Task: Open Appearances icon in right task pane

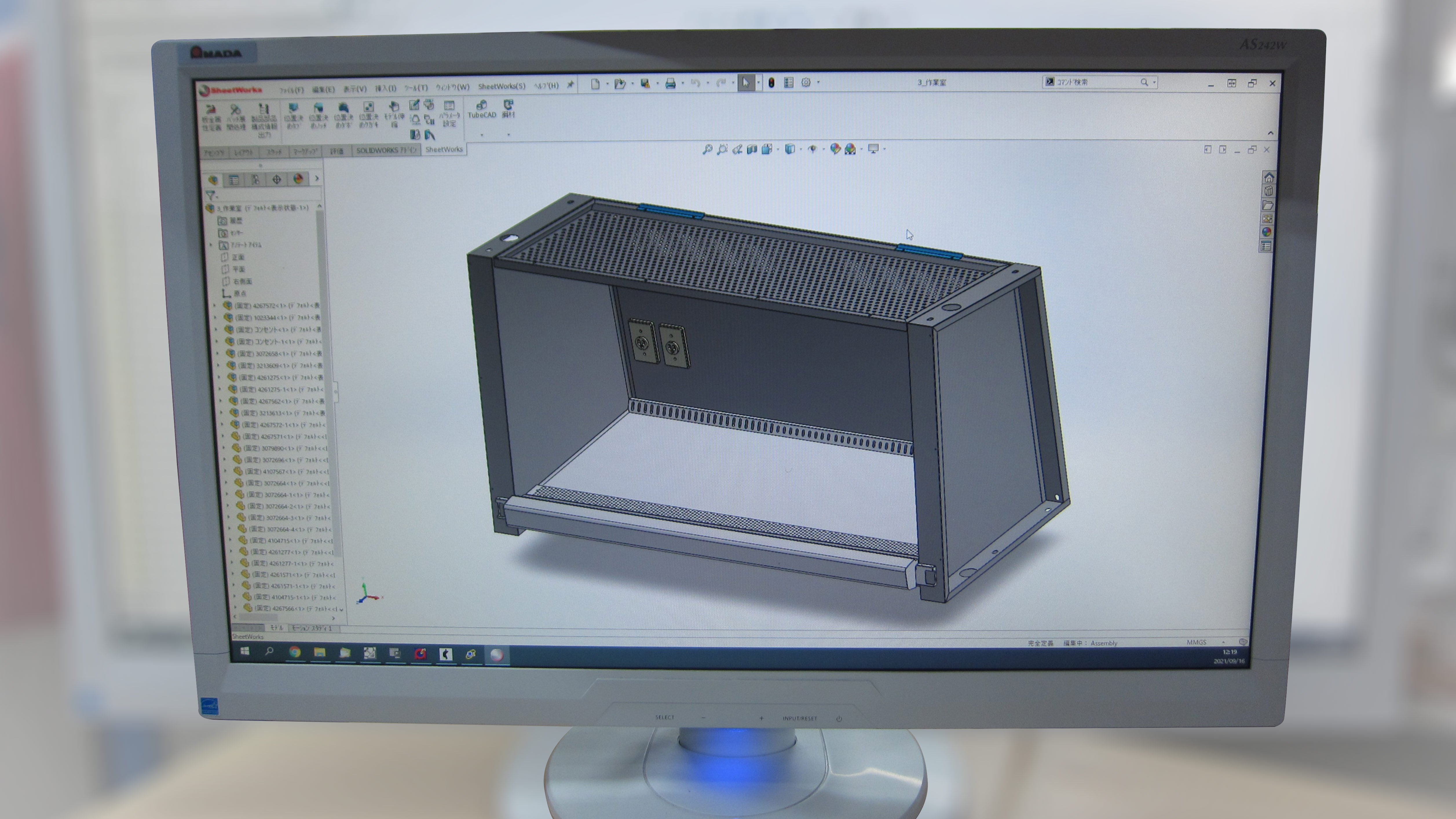Action: coord(1267,232)
